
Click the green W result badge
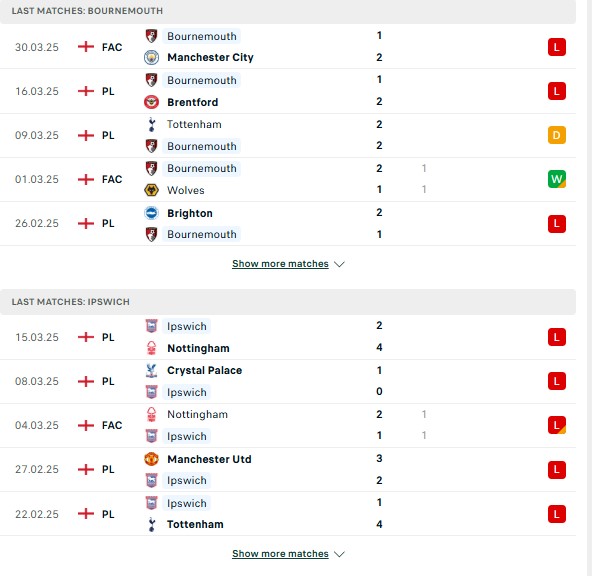coord(557,179)
